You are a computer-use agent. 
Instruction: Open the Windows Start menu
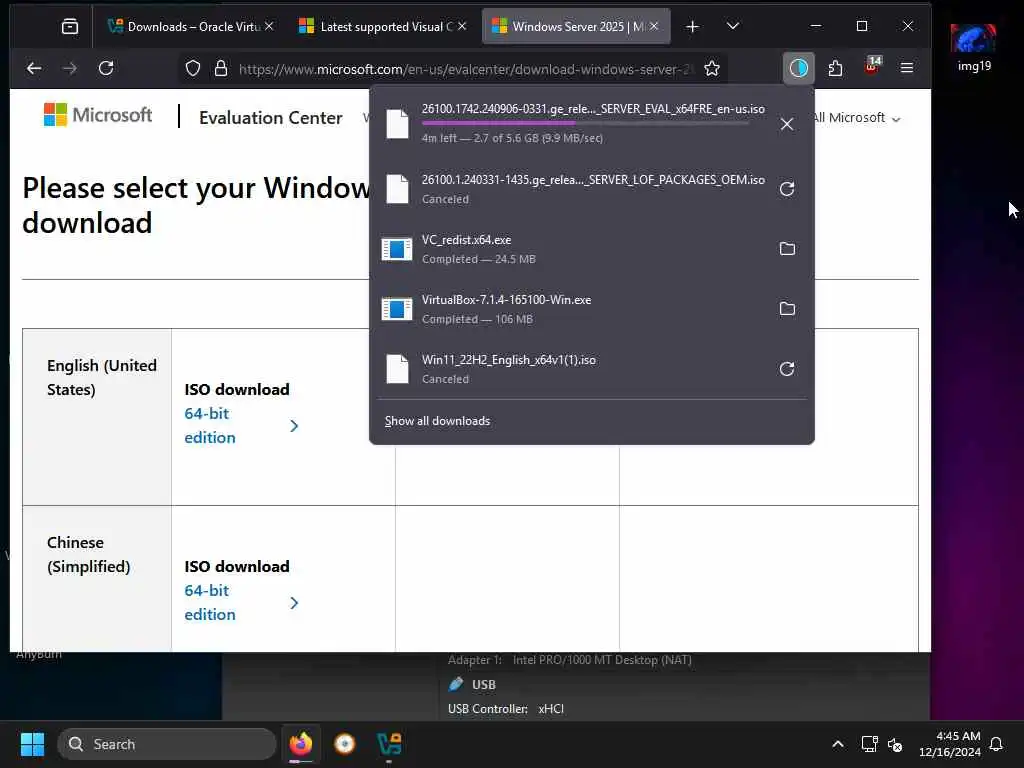(x=32, y=744)
